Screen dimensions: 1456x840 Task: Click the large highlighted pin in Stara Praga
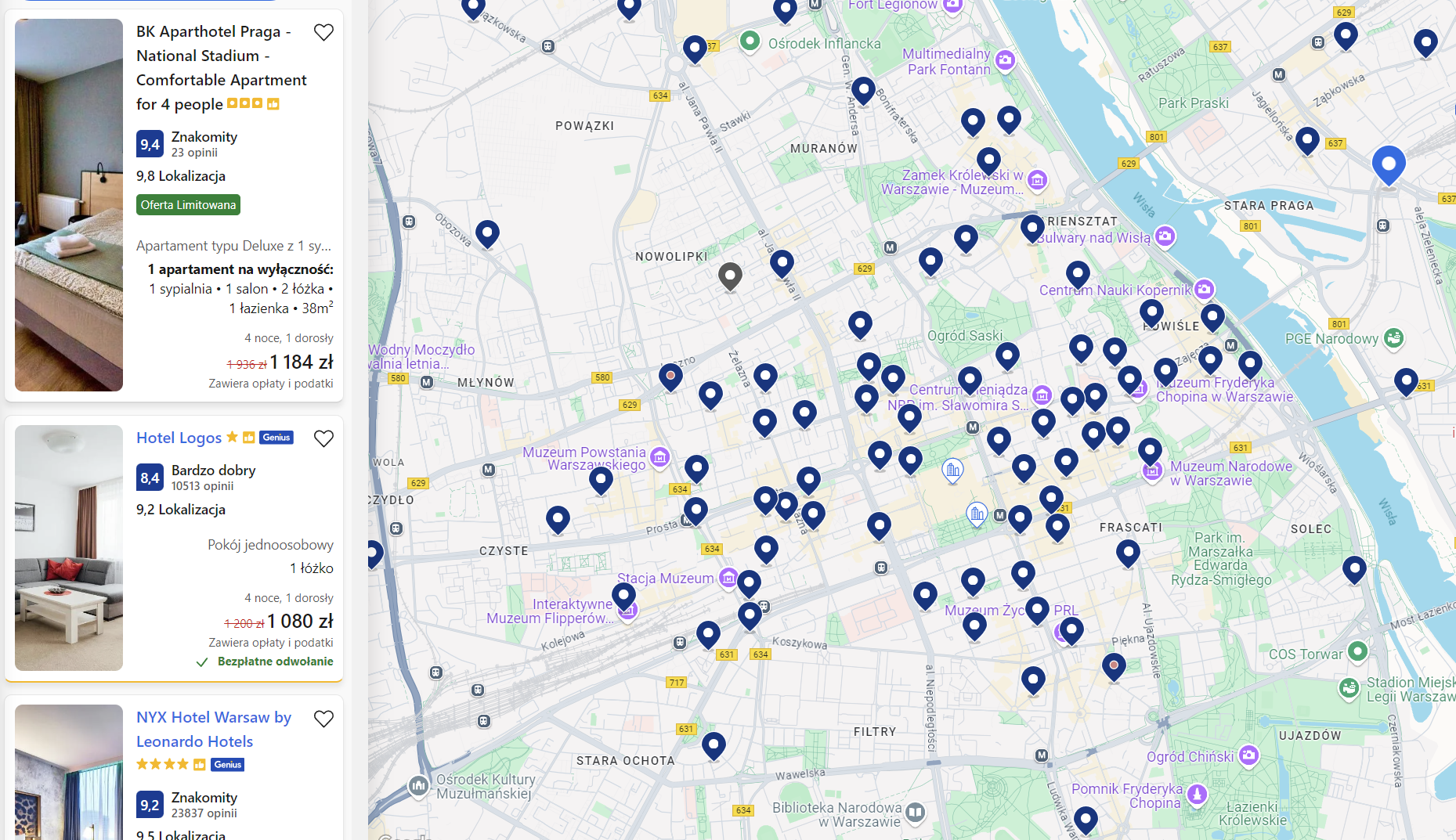(1389, 164)
